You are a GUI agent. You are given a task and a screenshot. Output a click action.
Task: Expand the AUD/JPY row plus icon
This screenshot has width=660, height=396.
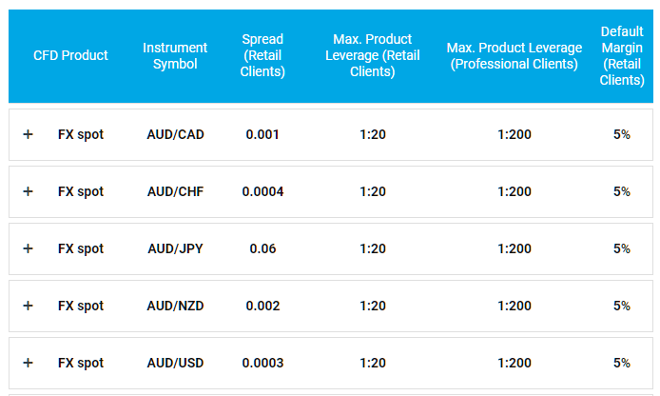(x=28, y=248)
